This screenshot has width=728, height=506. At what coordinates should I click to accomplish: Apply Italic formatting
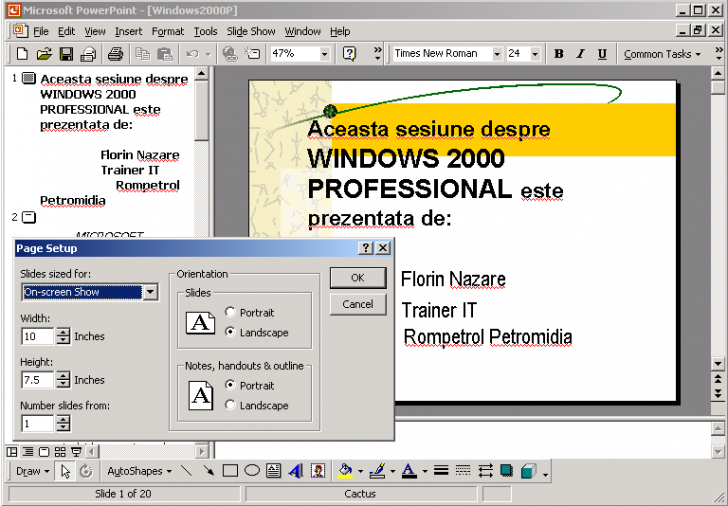pyautogui.click(x=580, y=54)
